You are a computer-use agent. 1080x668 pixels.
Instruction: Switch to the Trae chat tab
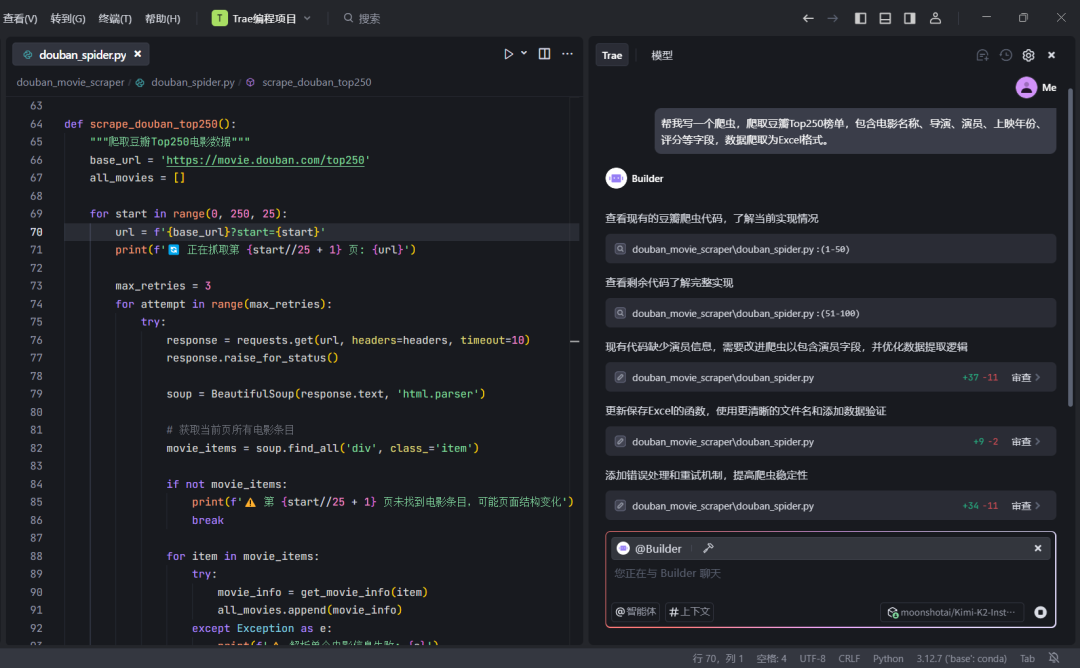click(612, 55)
